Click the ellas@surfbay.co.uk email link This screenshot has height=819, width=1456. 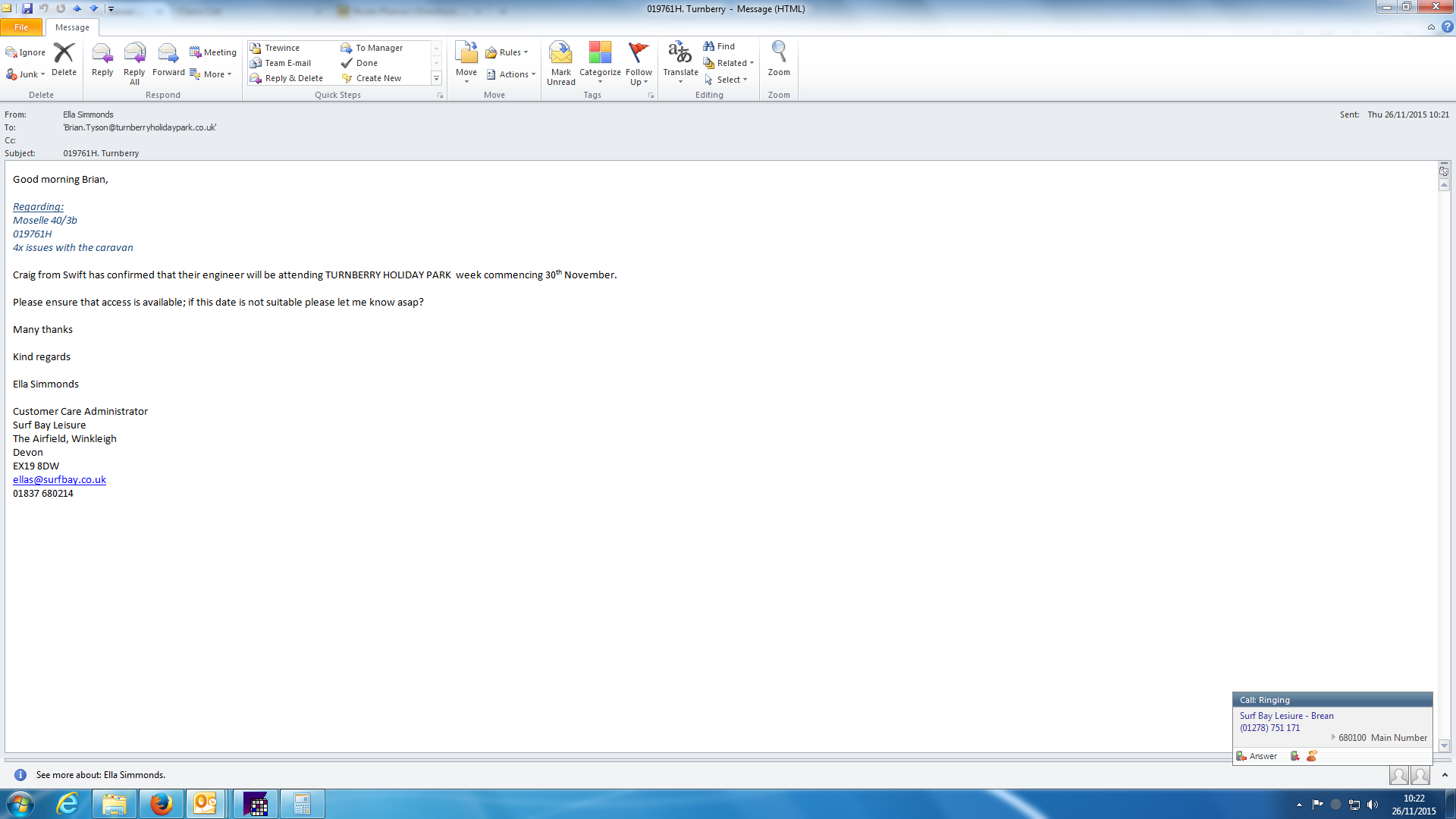59,480
